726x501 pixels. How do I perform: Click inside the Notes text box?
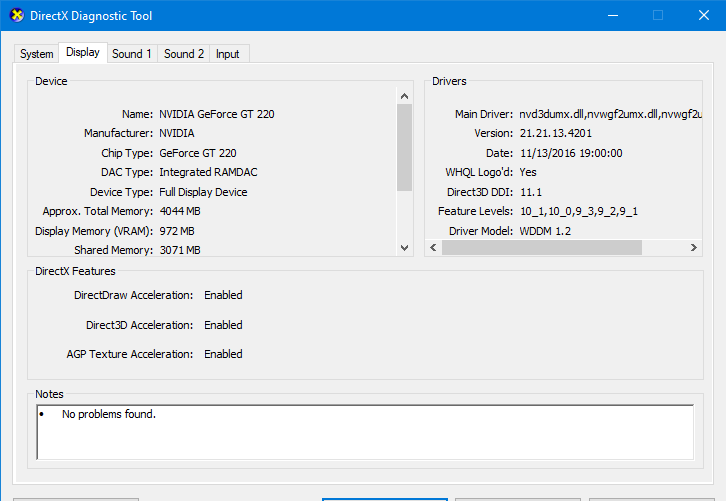[x=365, y=432]
